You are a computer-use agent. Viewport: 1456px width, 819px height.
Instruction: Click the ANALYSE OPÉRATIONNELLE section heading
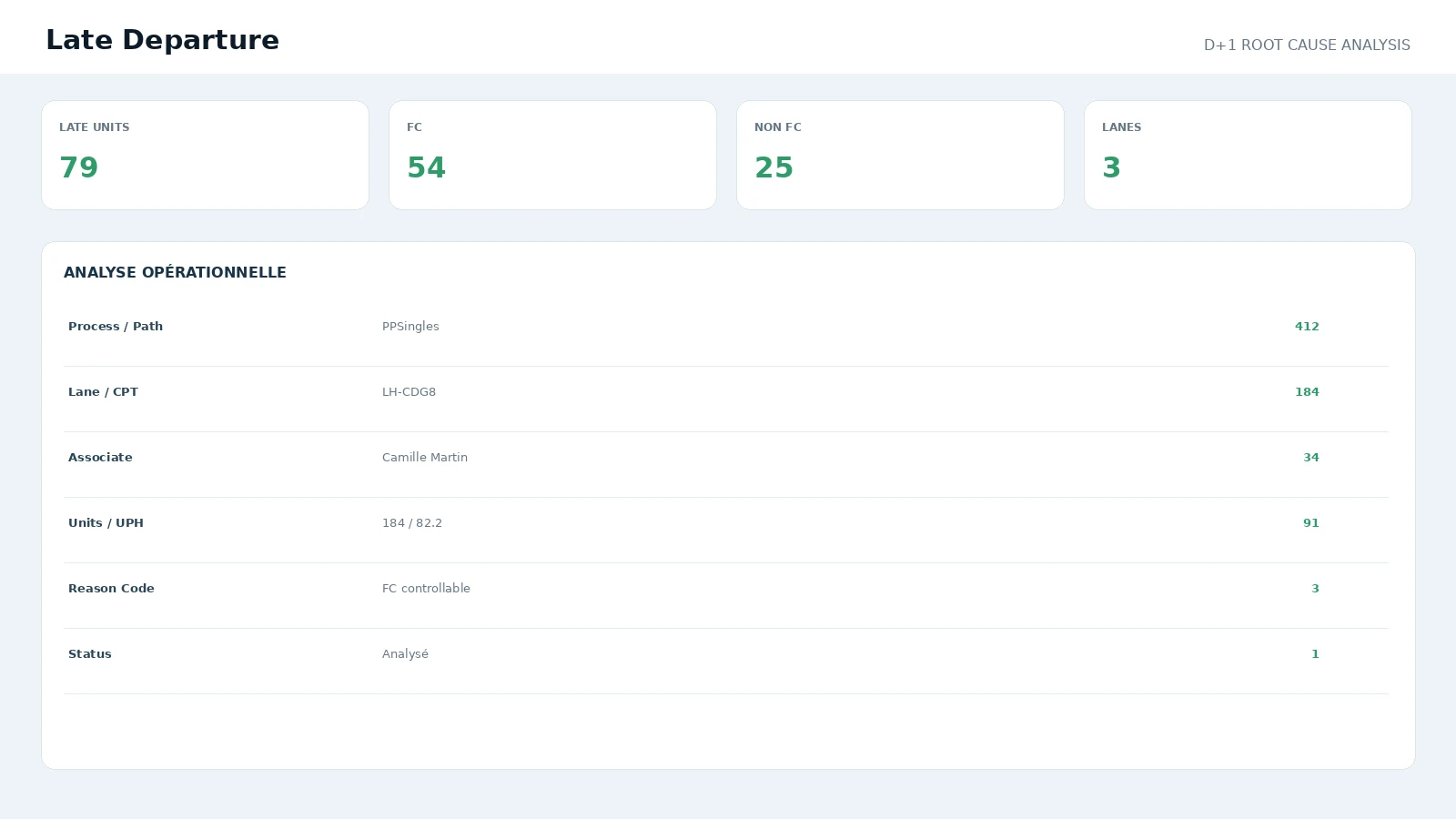pos(175,273)
